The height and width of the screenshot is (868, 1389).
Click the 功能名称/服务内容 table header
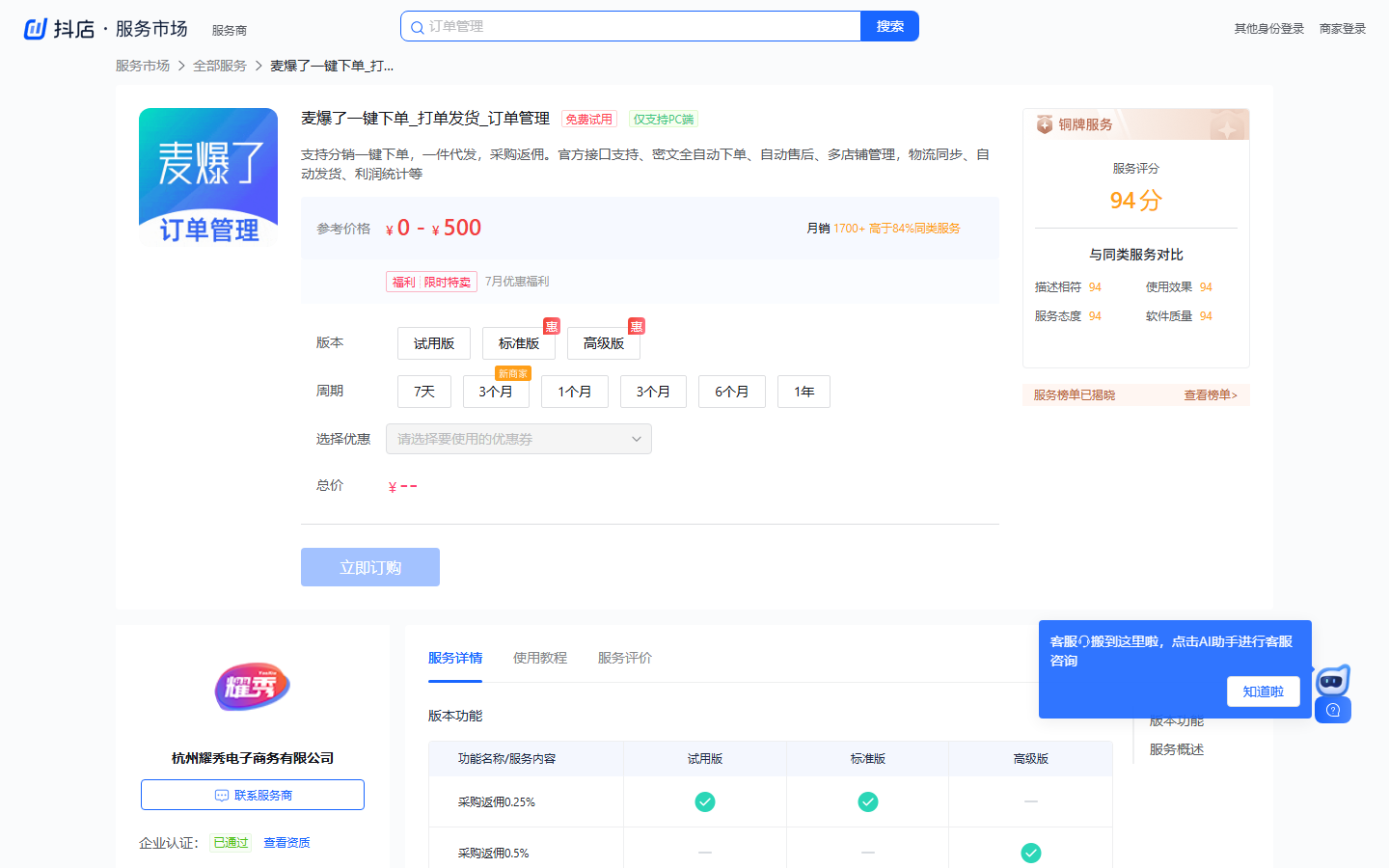point(507,759)
